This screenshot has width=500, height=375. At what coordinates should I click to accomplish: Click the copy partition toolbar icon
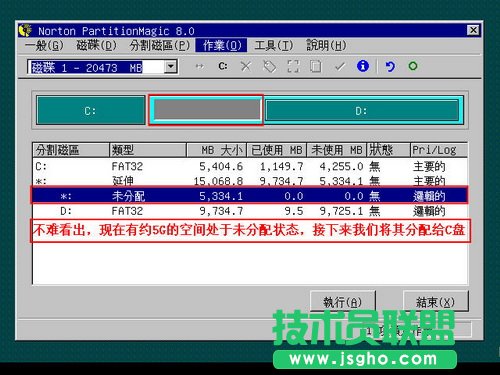click(x=315, y=66)
